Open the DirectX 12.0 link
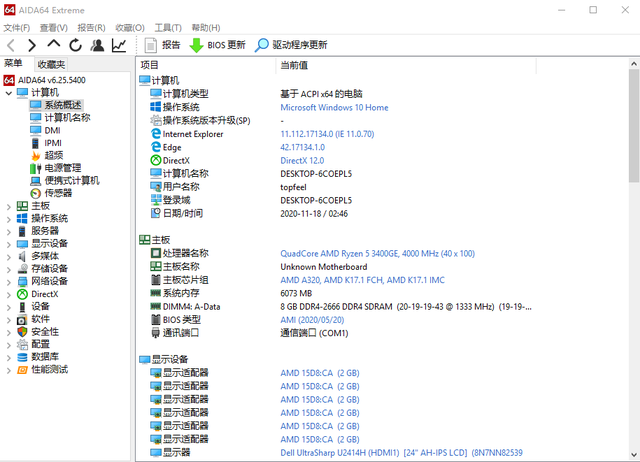 click(302, 160)
